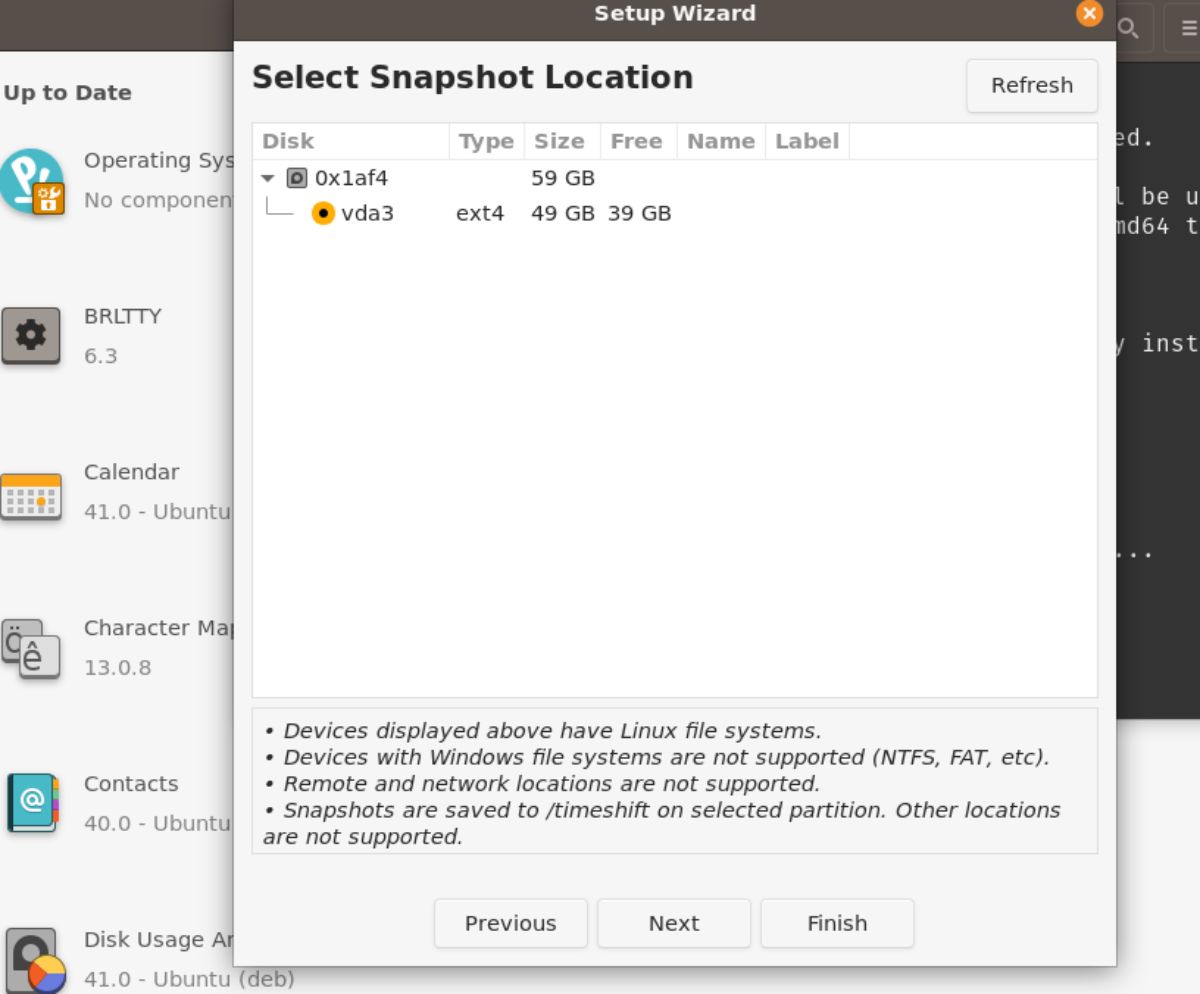Sort by the Type column header
Viewport: 1200px width, 994px height.
pos(486,142)
